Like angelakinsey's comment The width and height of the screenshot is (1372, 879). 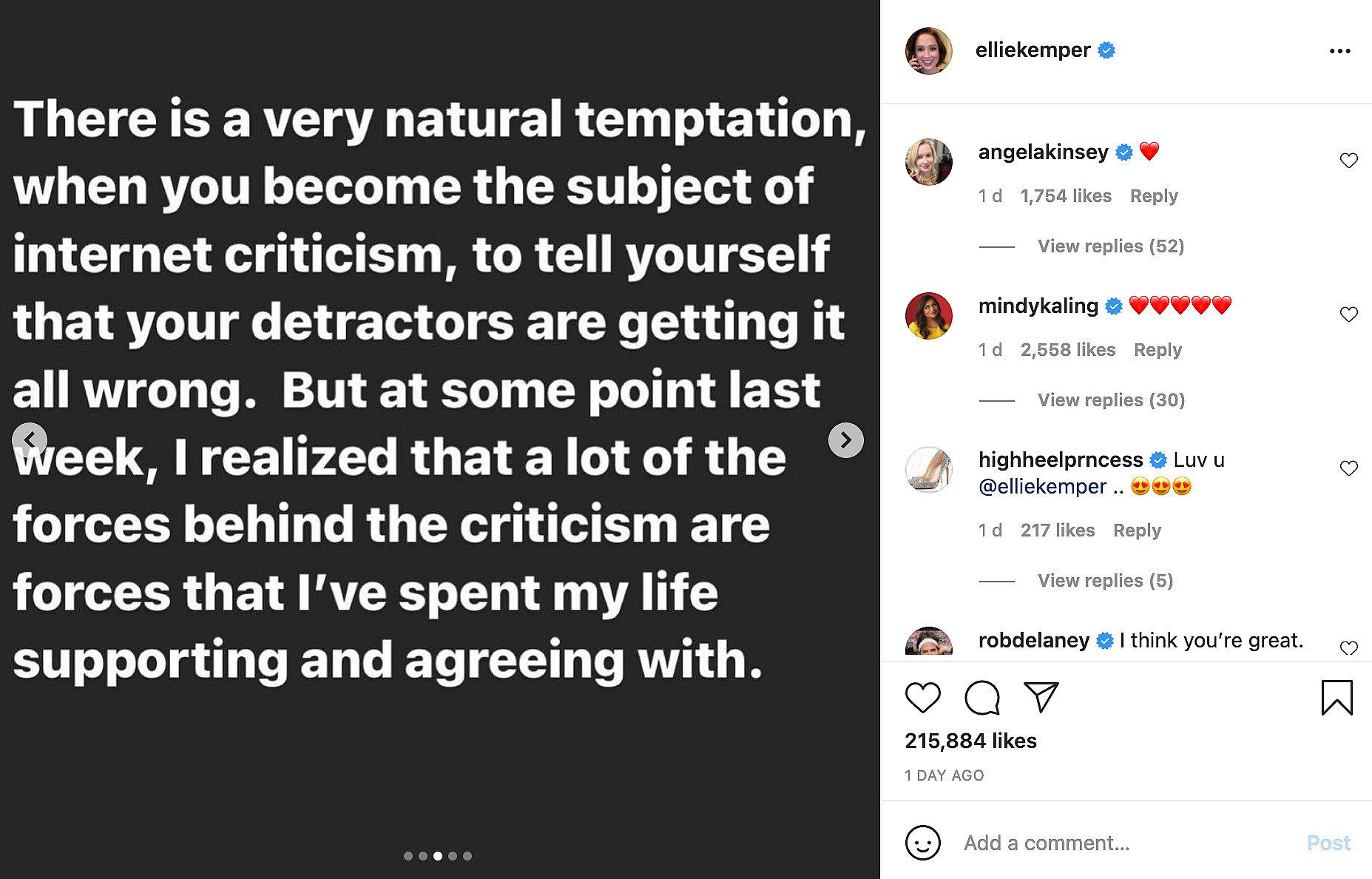click(x=1348, y=161)
